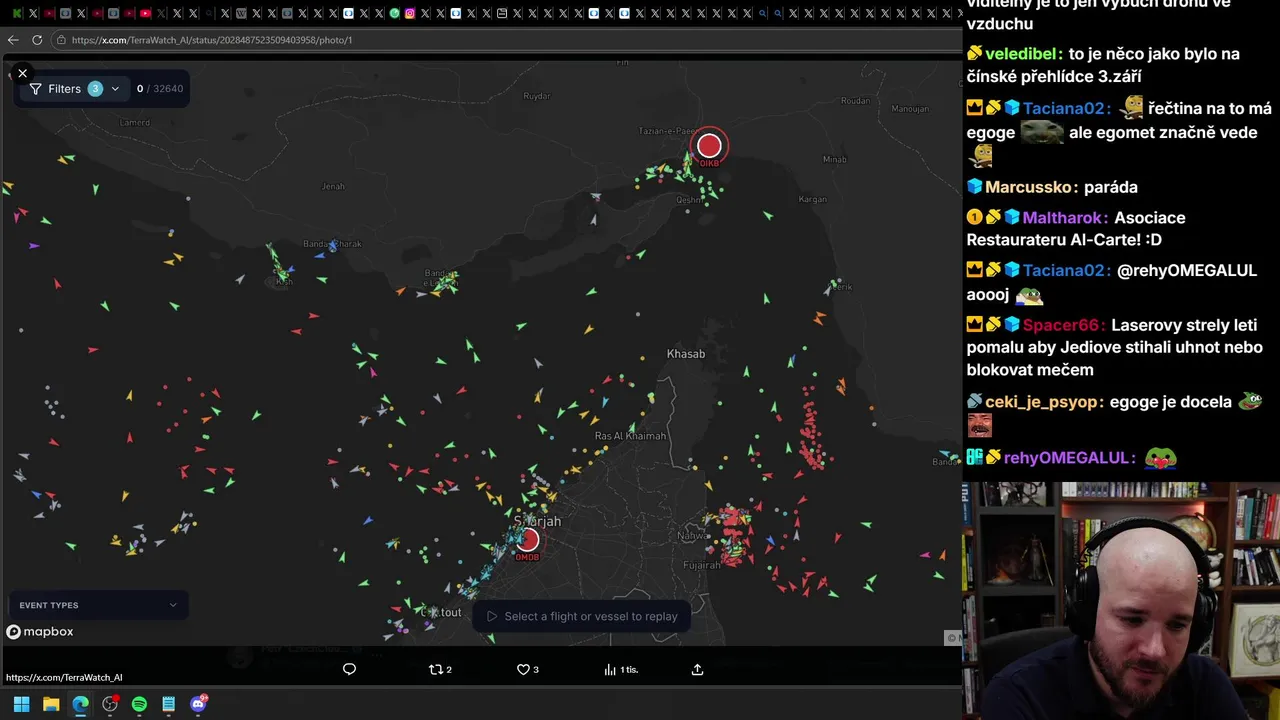Click the 0 / 32640 results counter

pos(160,89)
